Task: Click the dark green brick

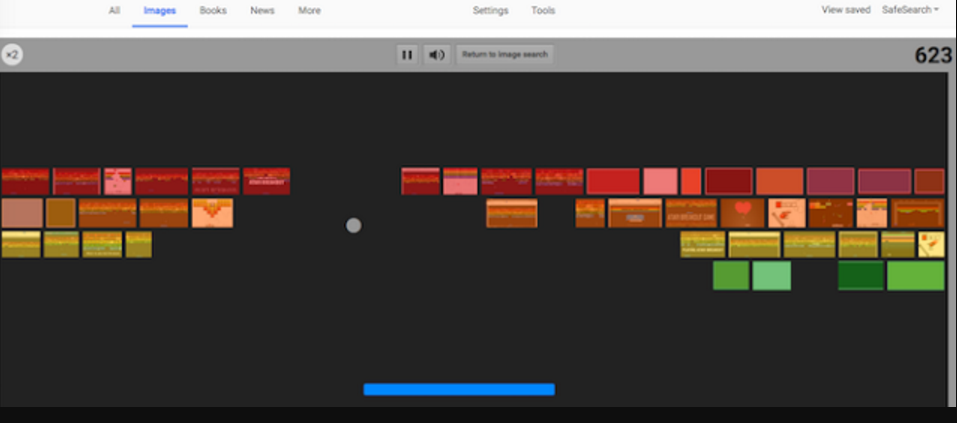Action: (861, 275)
